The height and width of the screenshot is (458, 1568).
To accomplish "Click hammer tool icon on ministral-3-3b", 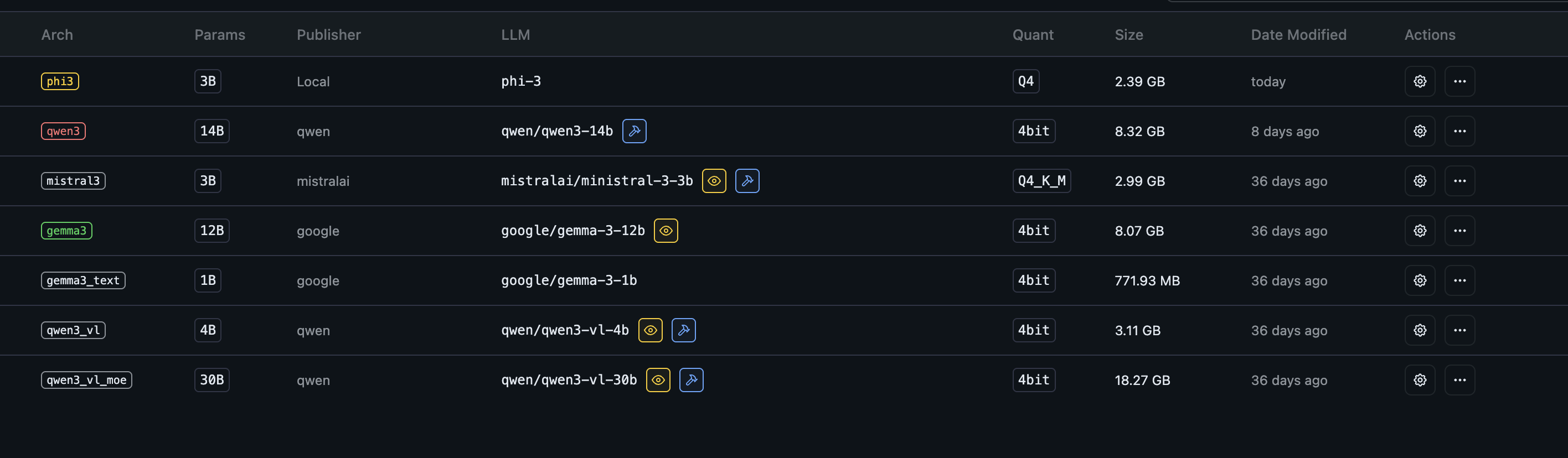I will coord(747,181).
